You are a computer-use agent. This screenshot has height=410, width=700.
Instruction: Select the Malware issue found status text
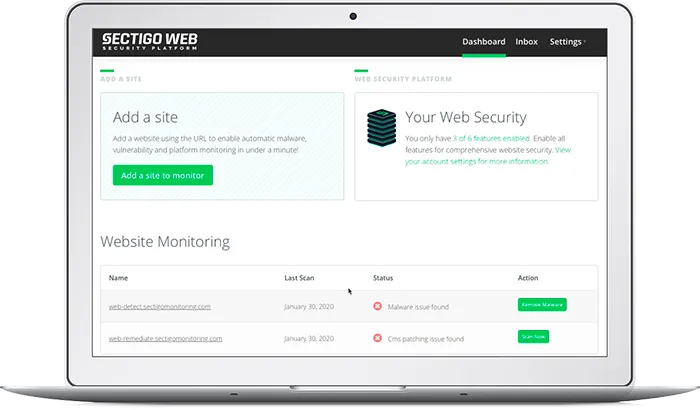click(418, 307)
